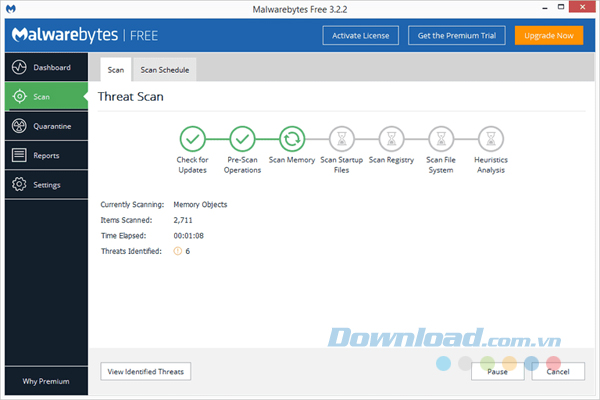Click the Activate License button
The width and height of the screenshot is (600, 400).
point(360,36)
